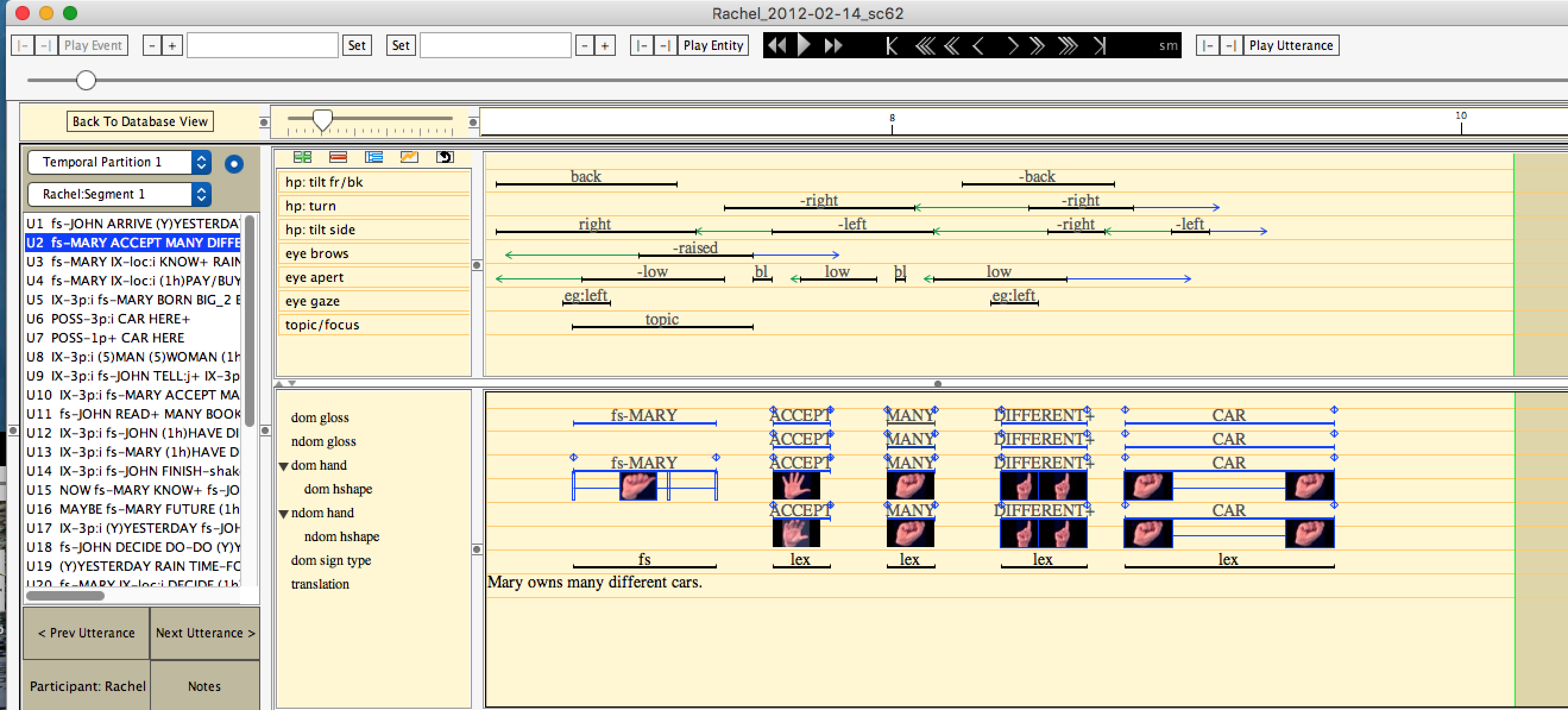
Task: Click the vertical scrollbar of the utterance list
Action: pyautogui.click(x=249, y=322)
